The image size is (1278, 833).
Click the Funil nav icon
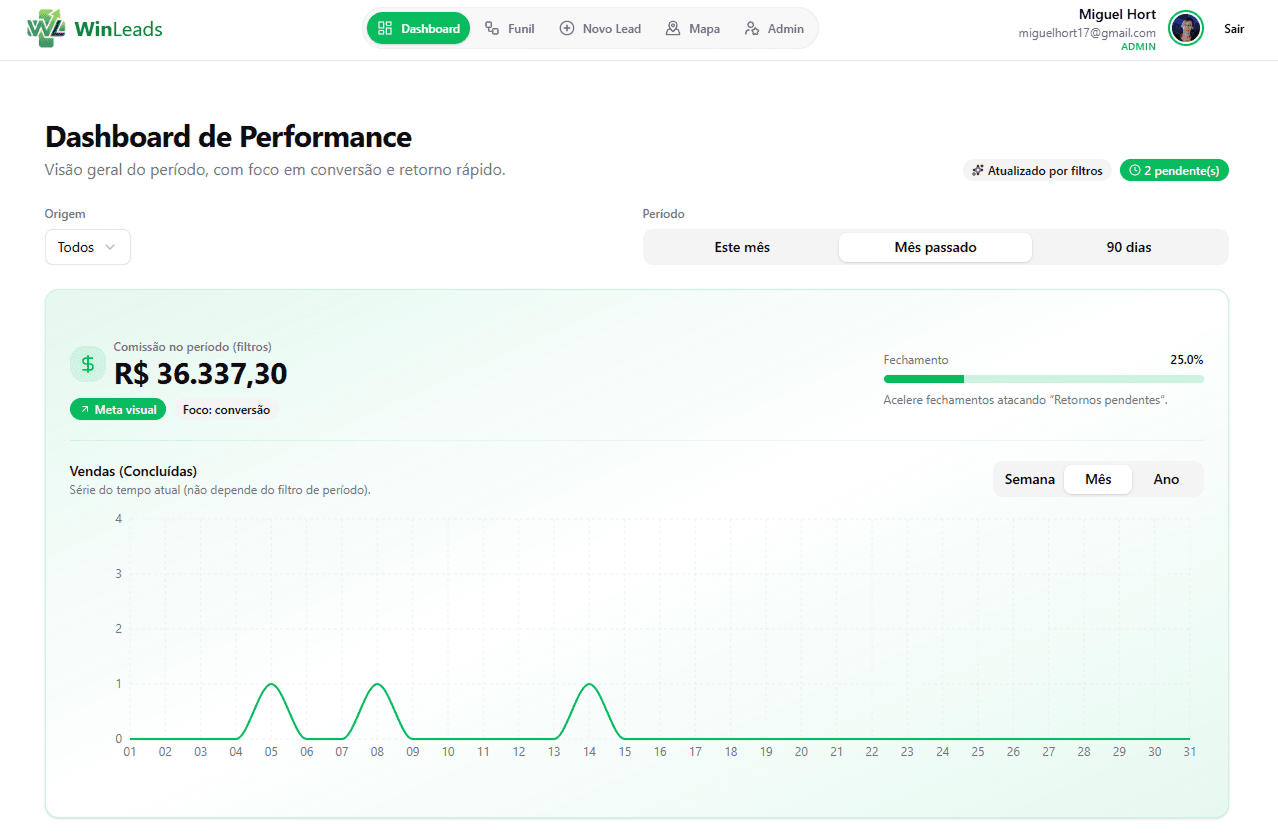492,29
